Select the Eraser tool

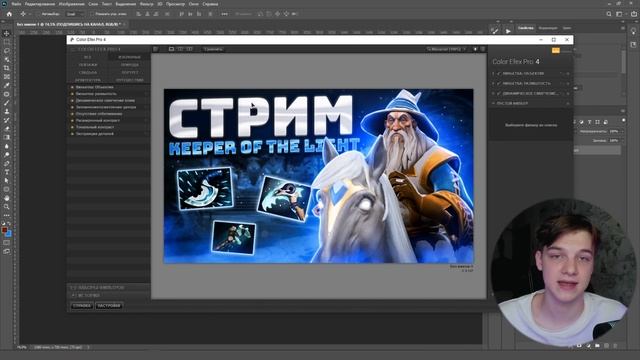(x=7, y=129)
